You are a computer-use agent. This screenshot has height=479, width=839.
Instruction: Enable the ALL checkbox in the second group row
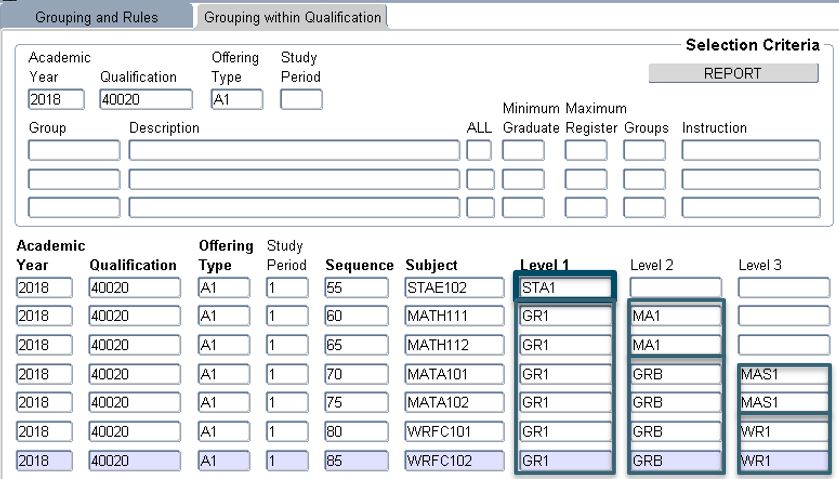click(479, 180)
